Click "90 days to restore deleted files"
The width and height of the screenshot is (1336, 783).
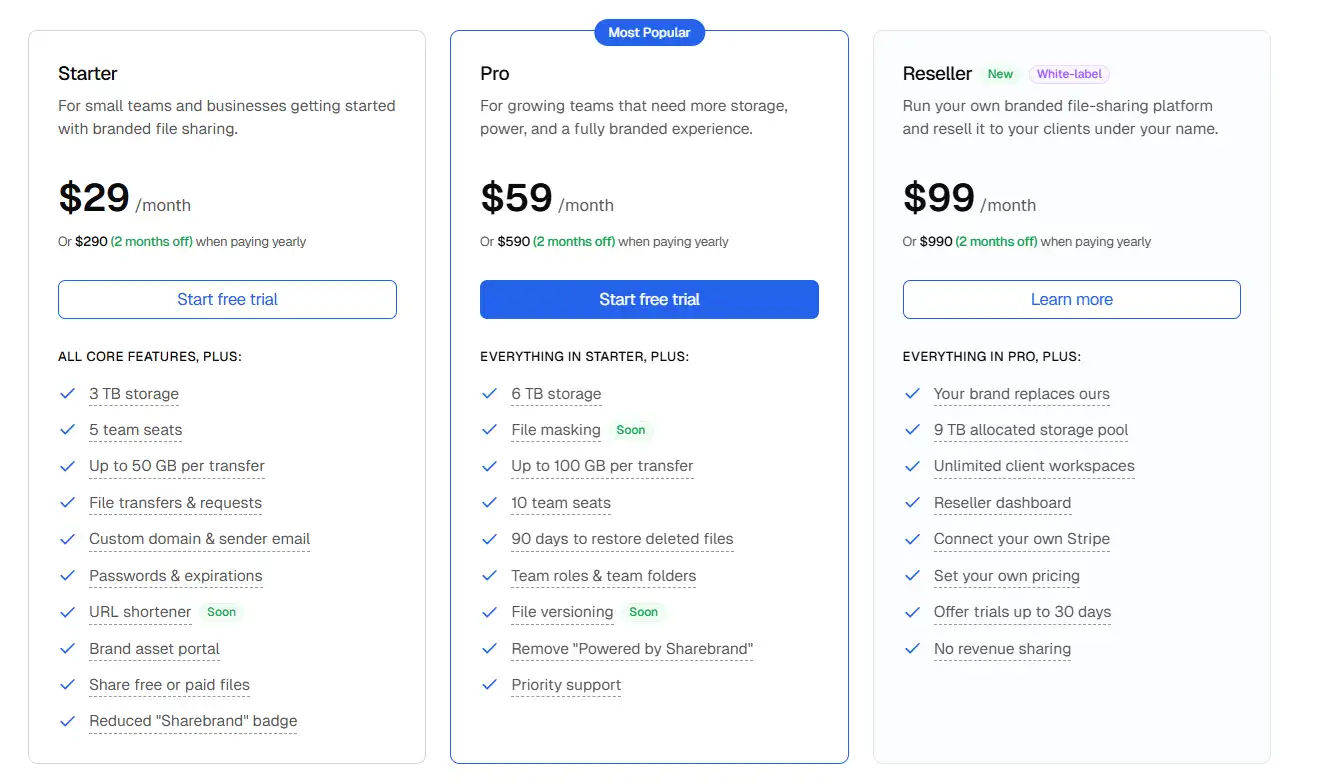pos(622,539)
